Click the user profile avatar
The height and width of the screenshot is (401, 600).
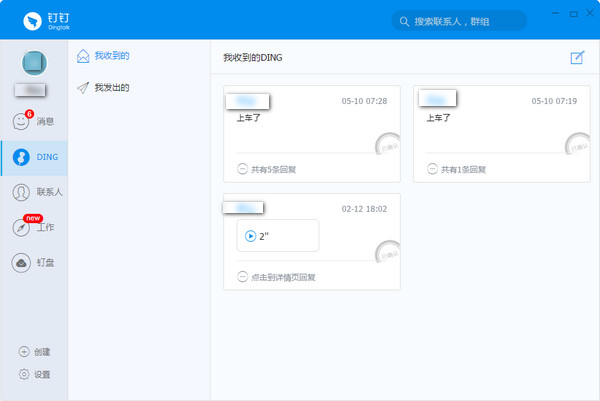point(33,62)
